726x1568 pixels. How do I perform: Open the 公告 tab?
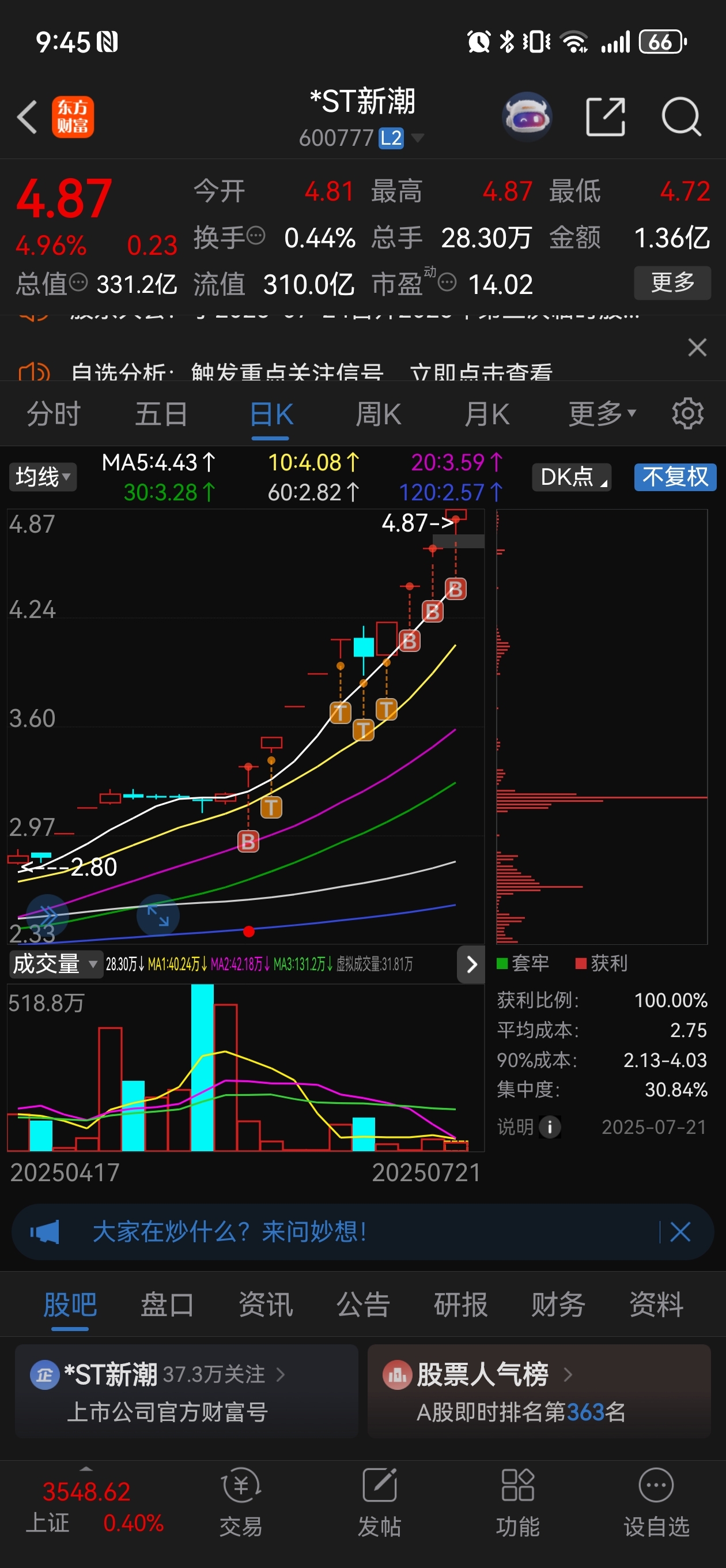click(364, 1305)
